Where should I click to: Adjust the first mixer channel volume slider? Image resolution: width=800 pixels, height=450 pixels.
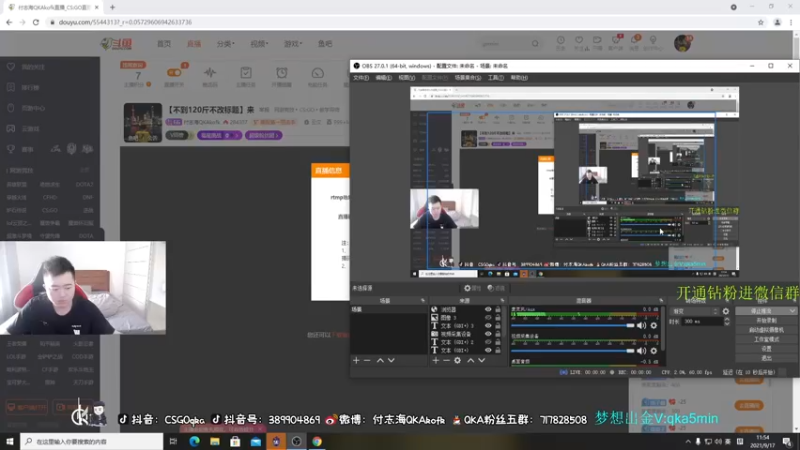coord(572,326)
